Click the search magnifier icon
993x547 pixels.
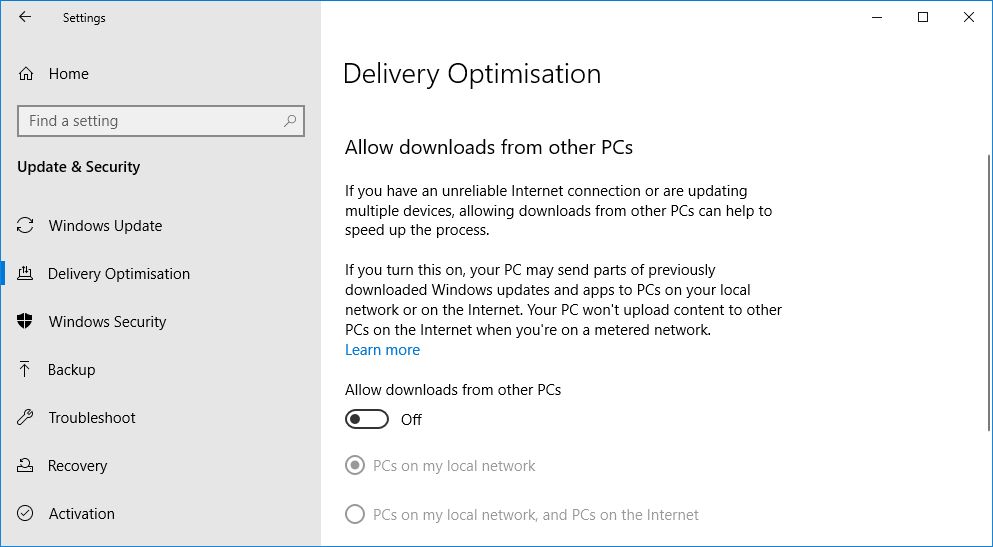click(290, 121)
